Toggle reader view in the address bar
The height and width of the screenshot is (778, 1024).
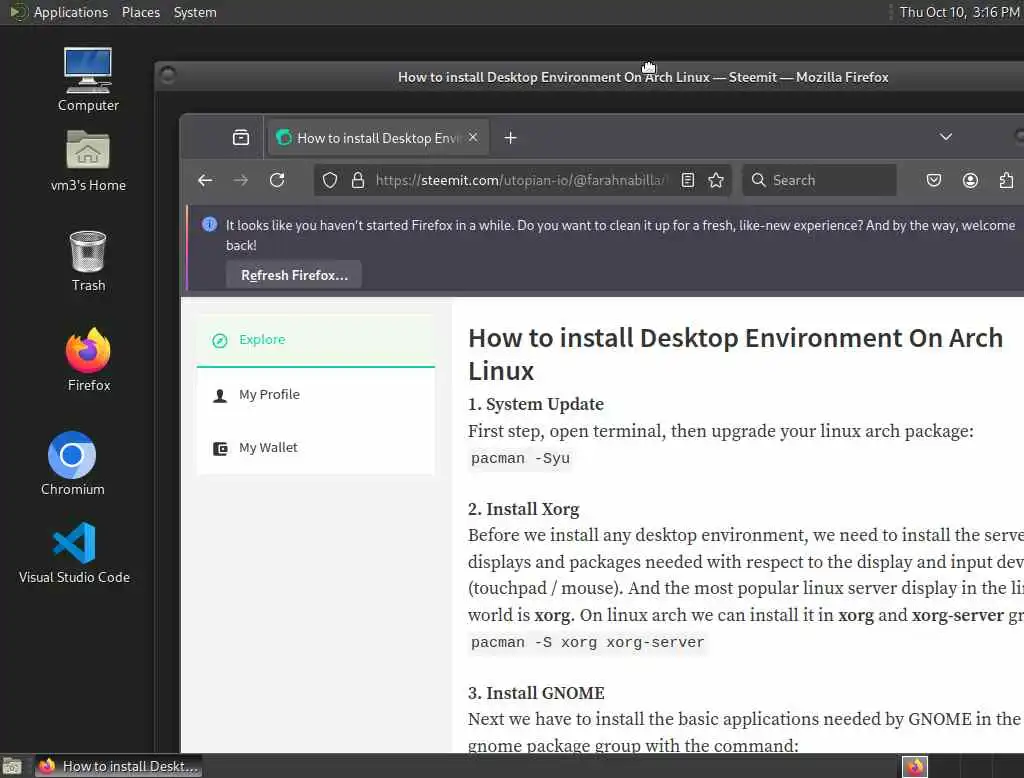pyautogui.click(x=688, y=180)
